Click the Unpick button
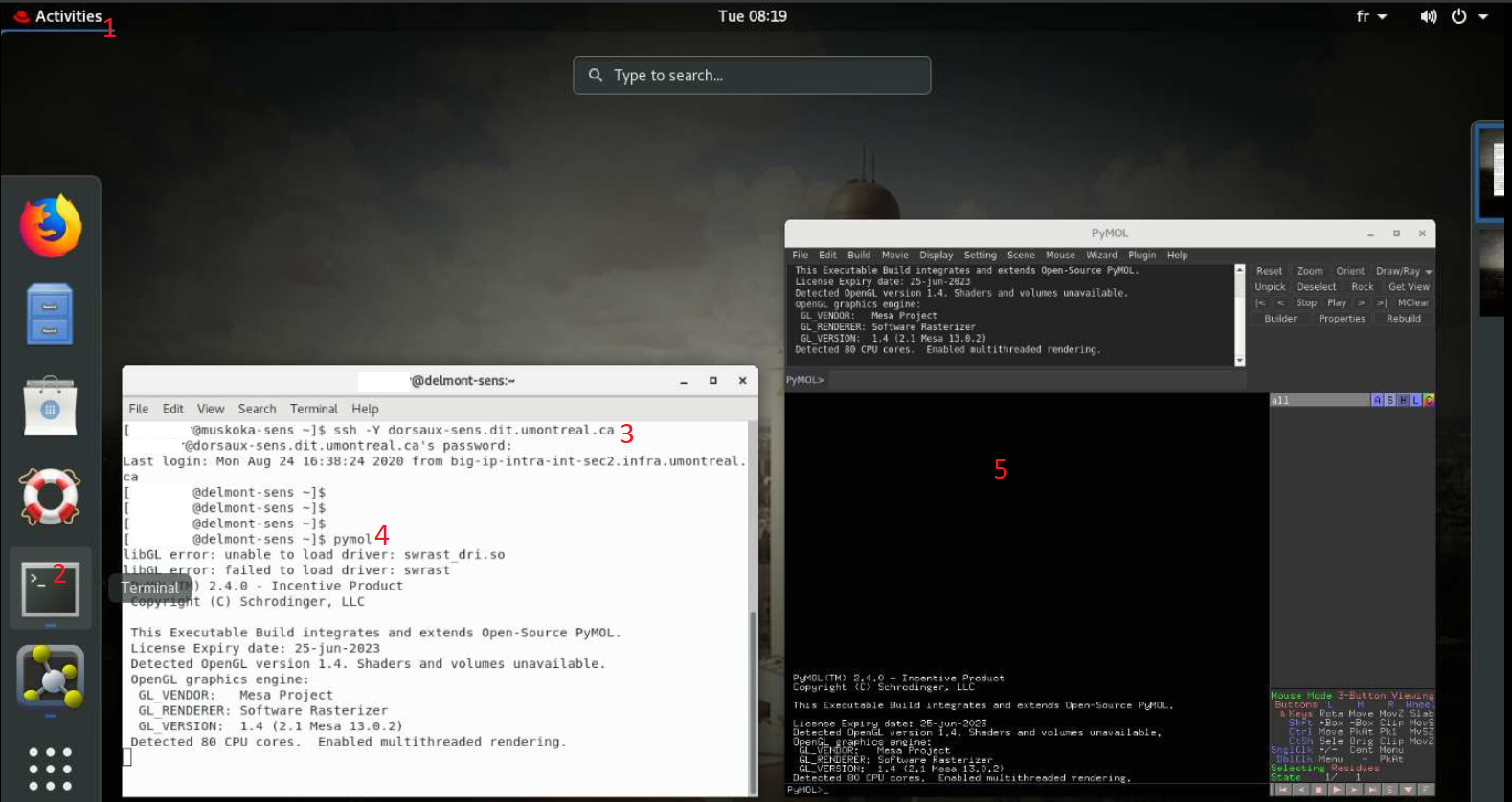Screen dimensions: 1512x802 pos(1271,287)
